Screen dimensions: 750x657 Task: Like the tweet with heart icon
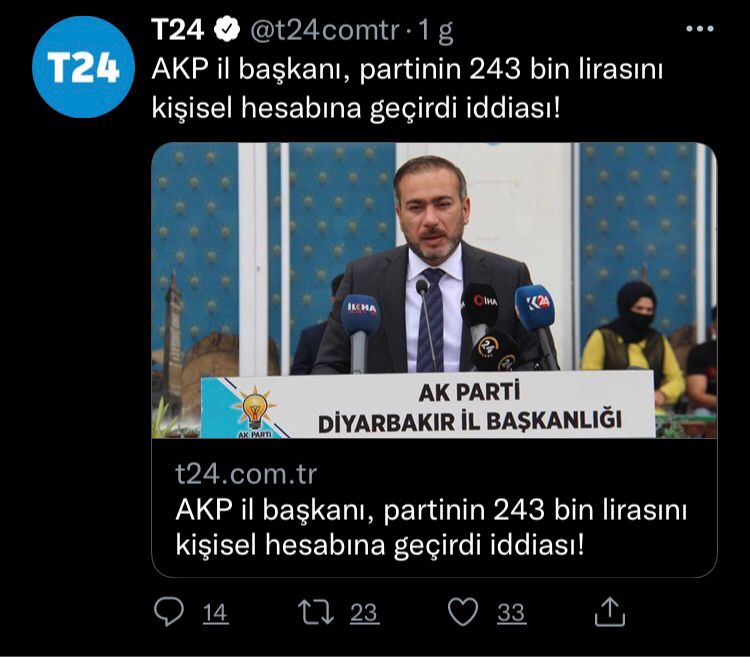[x=463, y=612]
